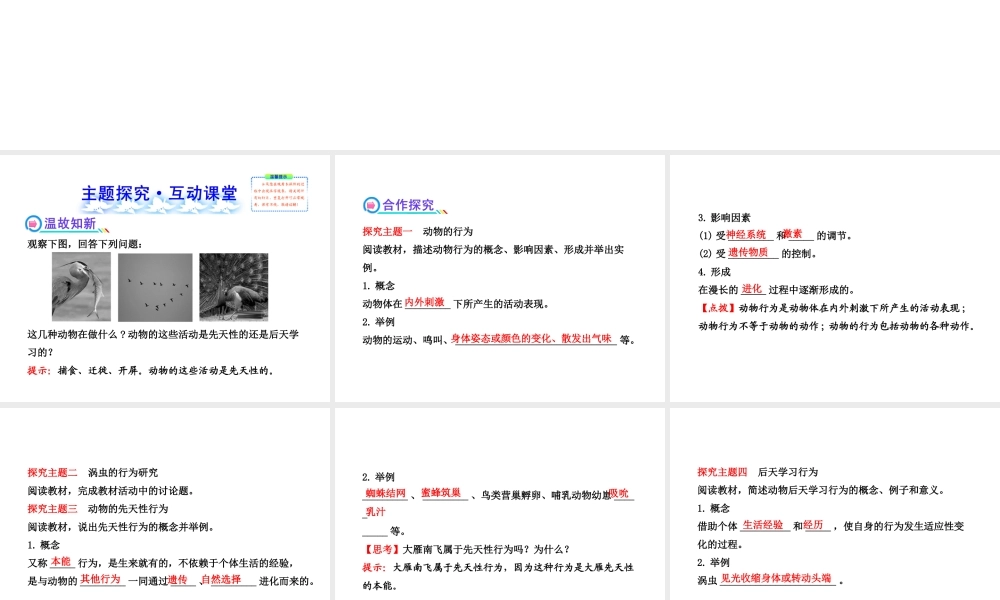Click the red answer 本能
The height and width of the screenshot is (600, 1000).
coord(61,562)
